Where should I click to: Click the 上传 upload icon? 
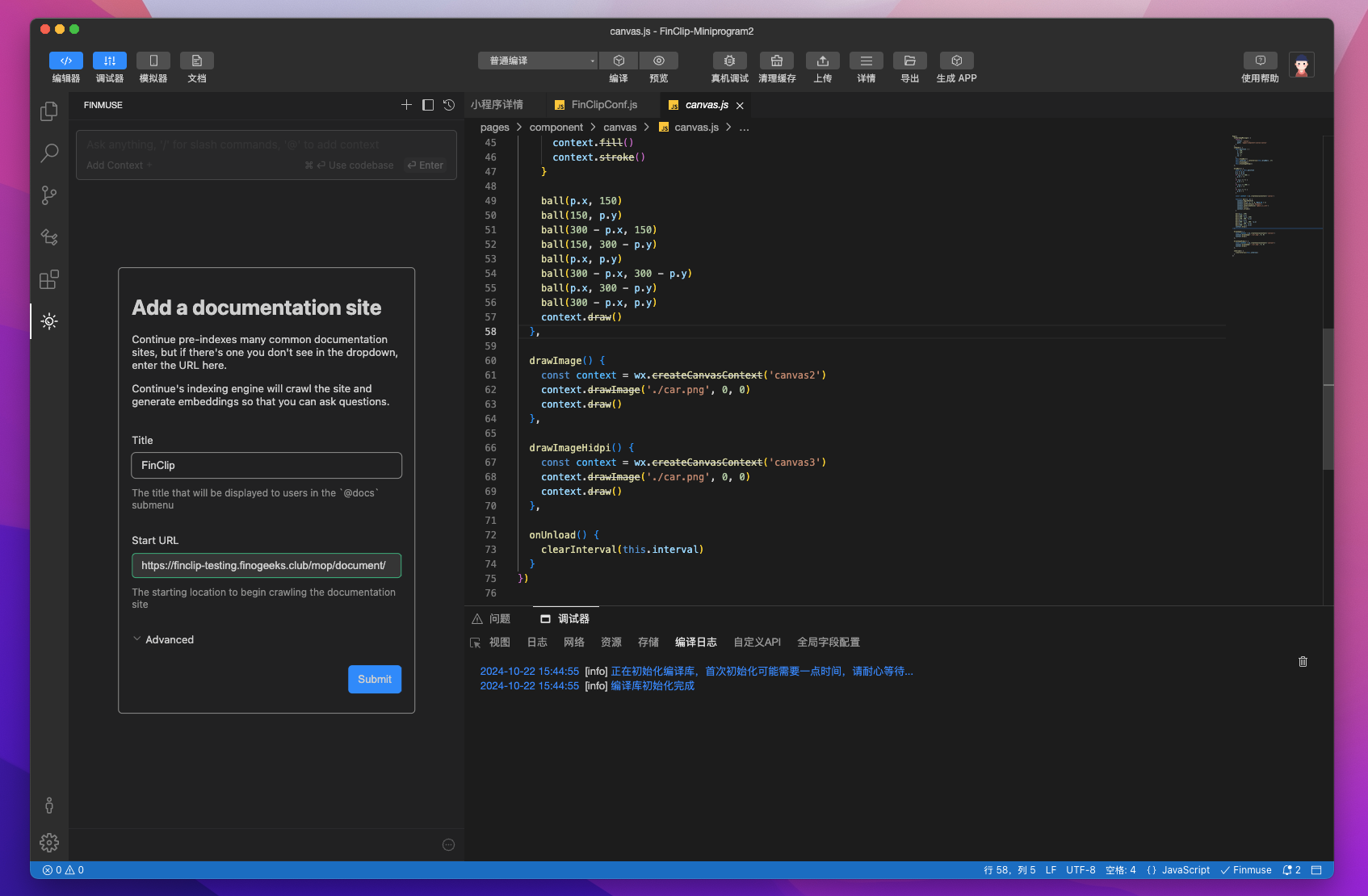click(822, 61)
